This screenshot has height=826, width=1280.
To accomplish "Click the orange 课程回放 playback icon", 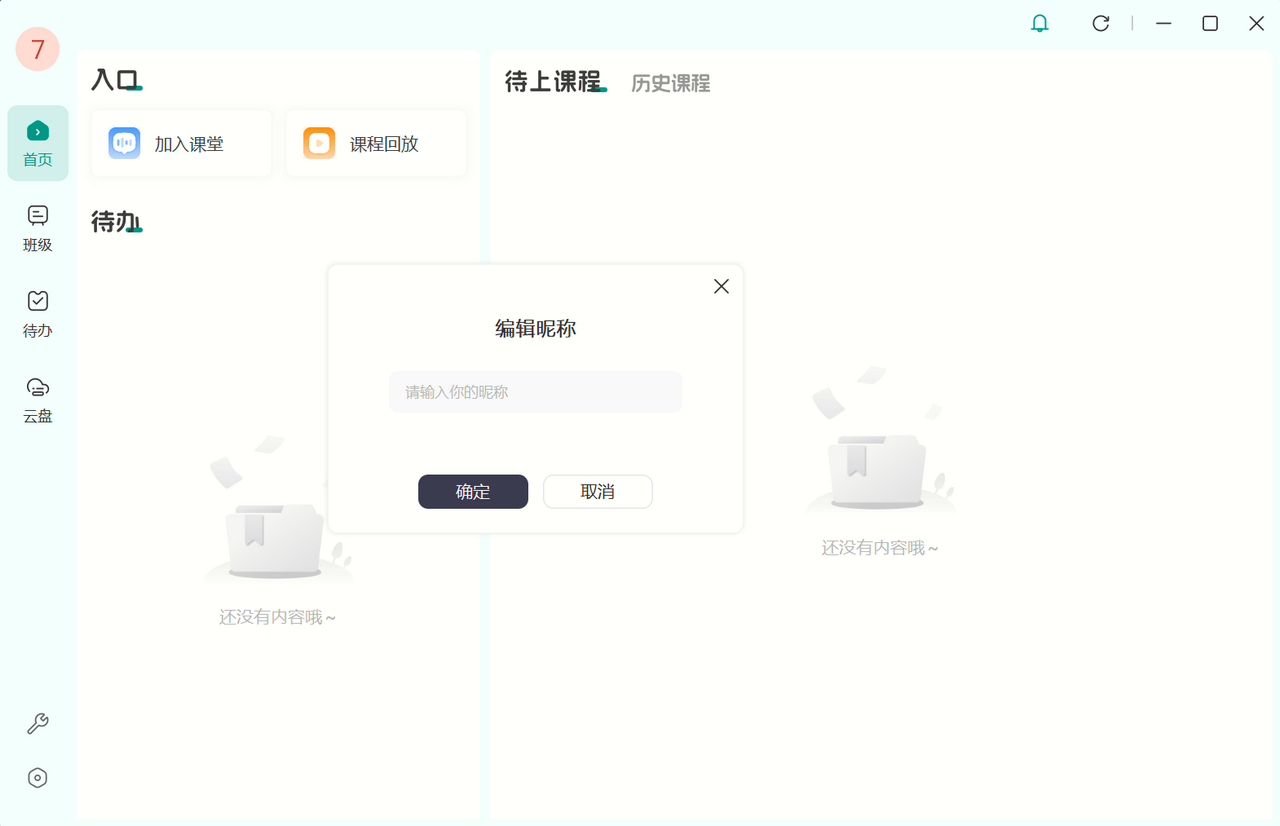I will (x=319, y=144).
